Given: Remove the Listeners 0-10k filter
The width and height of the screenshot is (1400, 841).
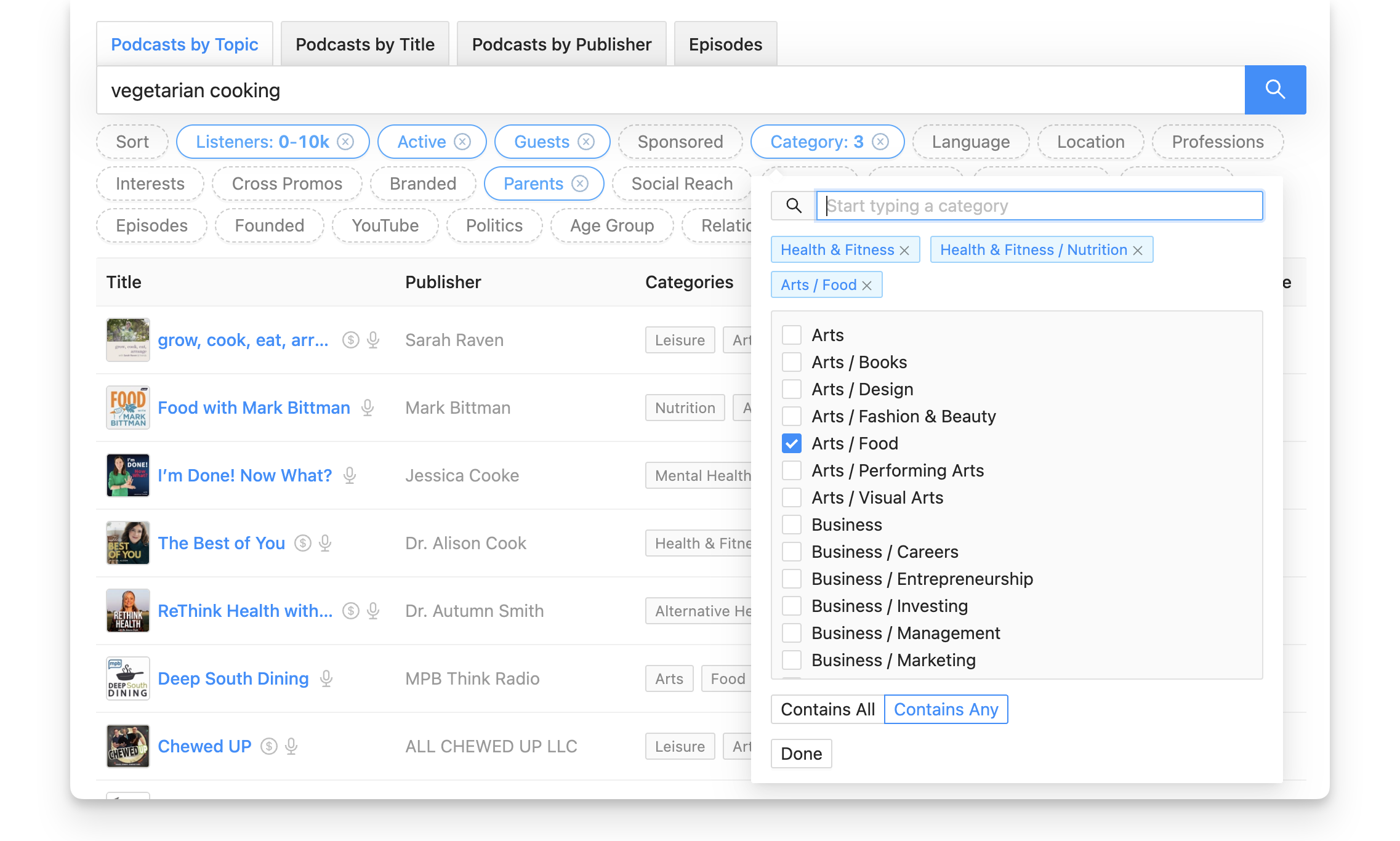Looking at the screenshot, I should coord(346,142).
